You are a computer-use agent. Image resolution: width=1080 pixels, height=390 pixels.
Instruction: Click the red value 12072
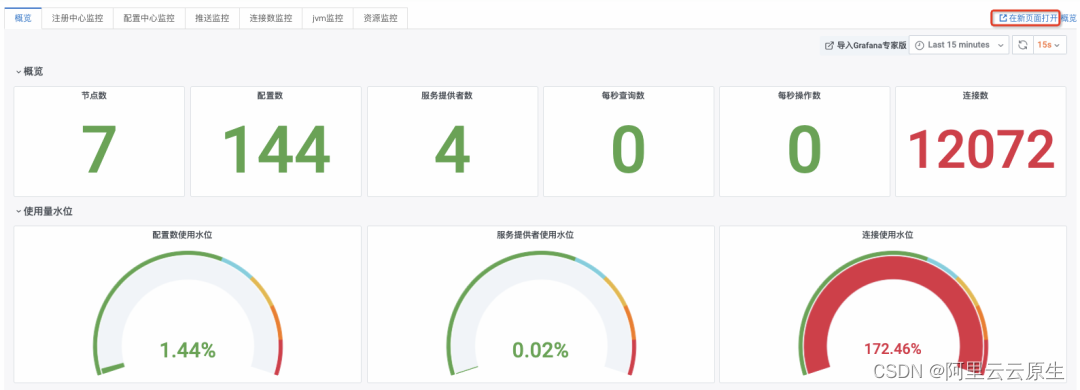click(x=982, y=149)
